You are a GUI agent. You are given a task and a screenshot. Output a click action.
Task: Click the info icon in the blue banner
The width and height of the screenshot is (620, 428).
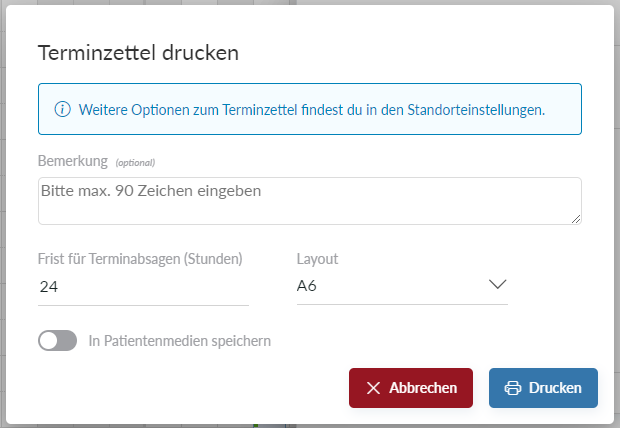(62, 109)
